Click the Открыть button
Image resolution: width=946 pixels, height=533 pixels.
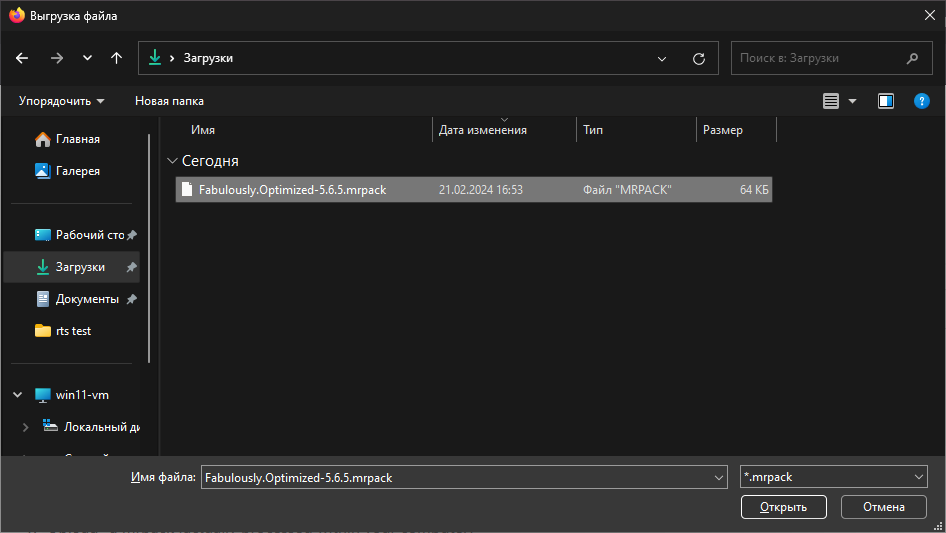point(783,507)
